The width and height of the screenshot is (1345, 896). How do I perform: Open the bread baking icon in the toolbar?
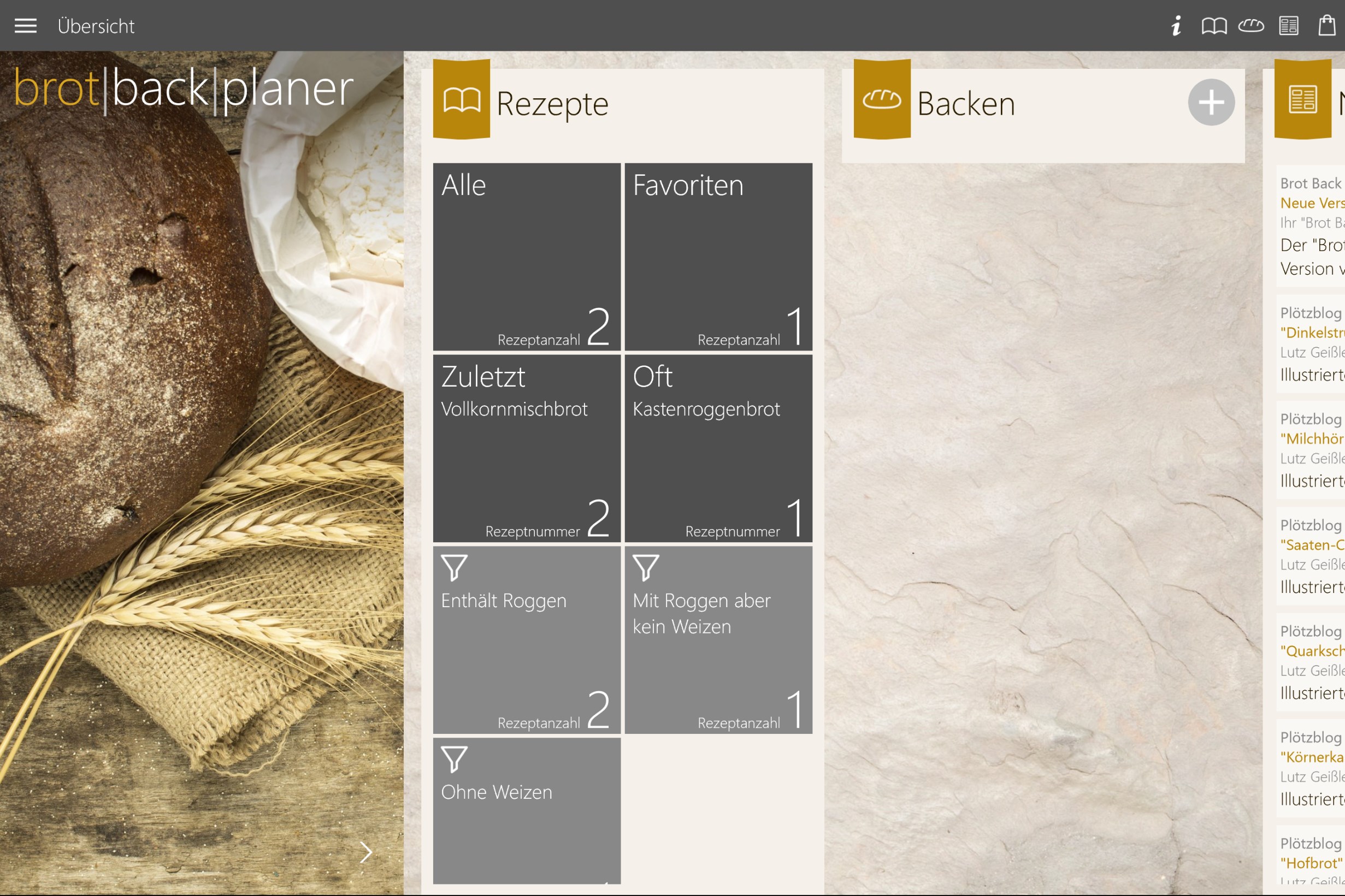[1251, 25]
